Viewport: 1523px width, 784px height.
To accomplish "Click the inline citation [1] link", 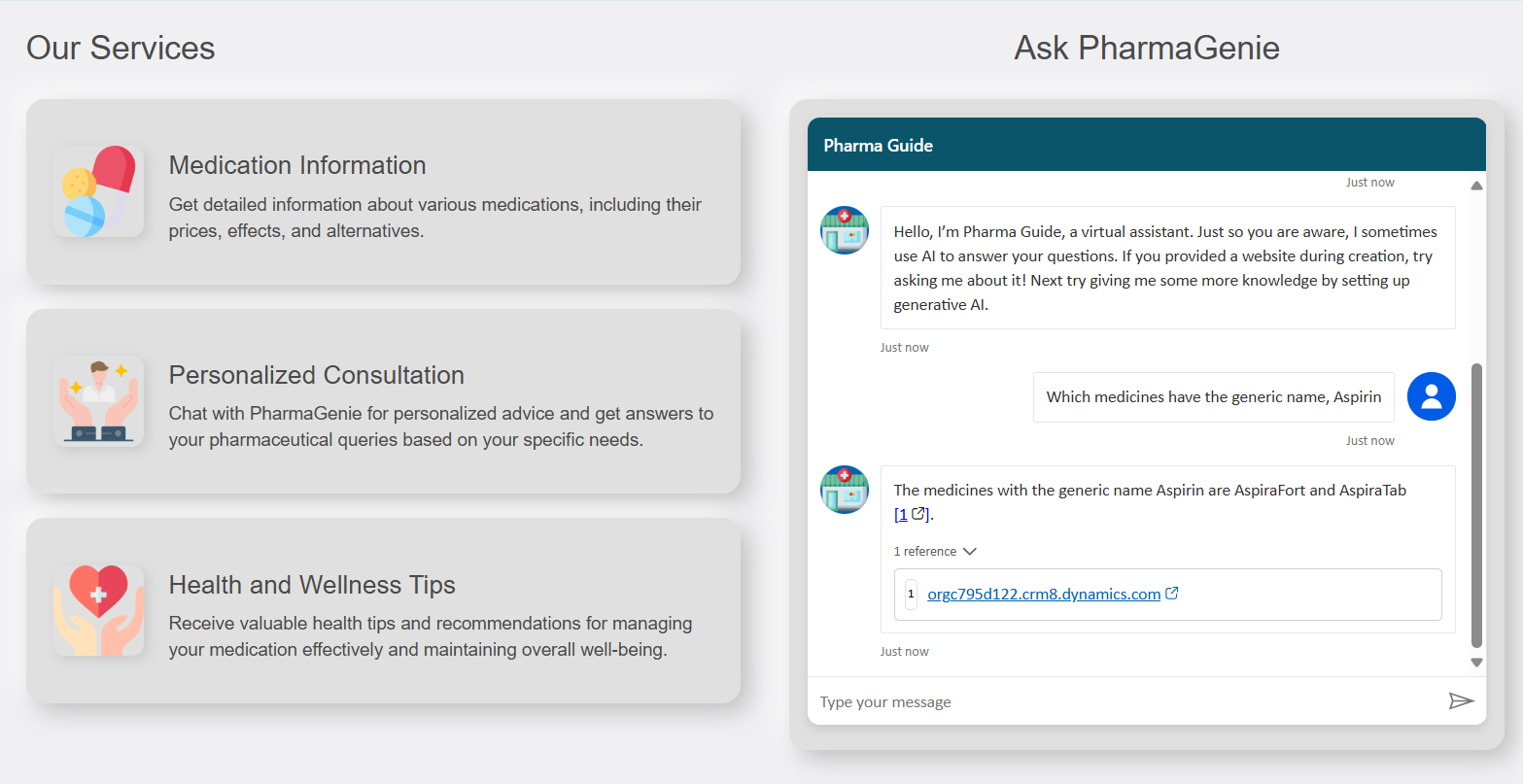I will 902,515.
